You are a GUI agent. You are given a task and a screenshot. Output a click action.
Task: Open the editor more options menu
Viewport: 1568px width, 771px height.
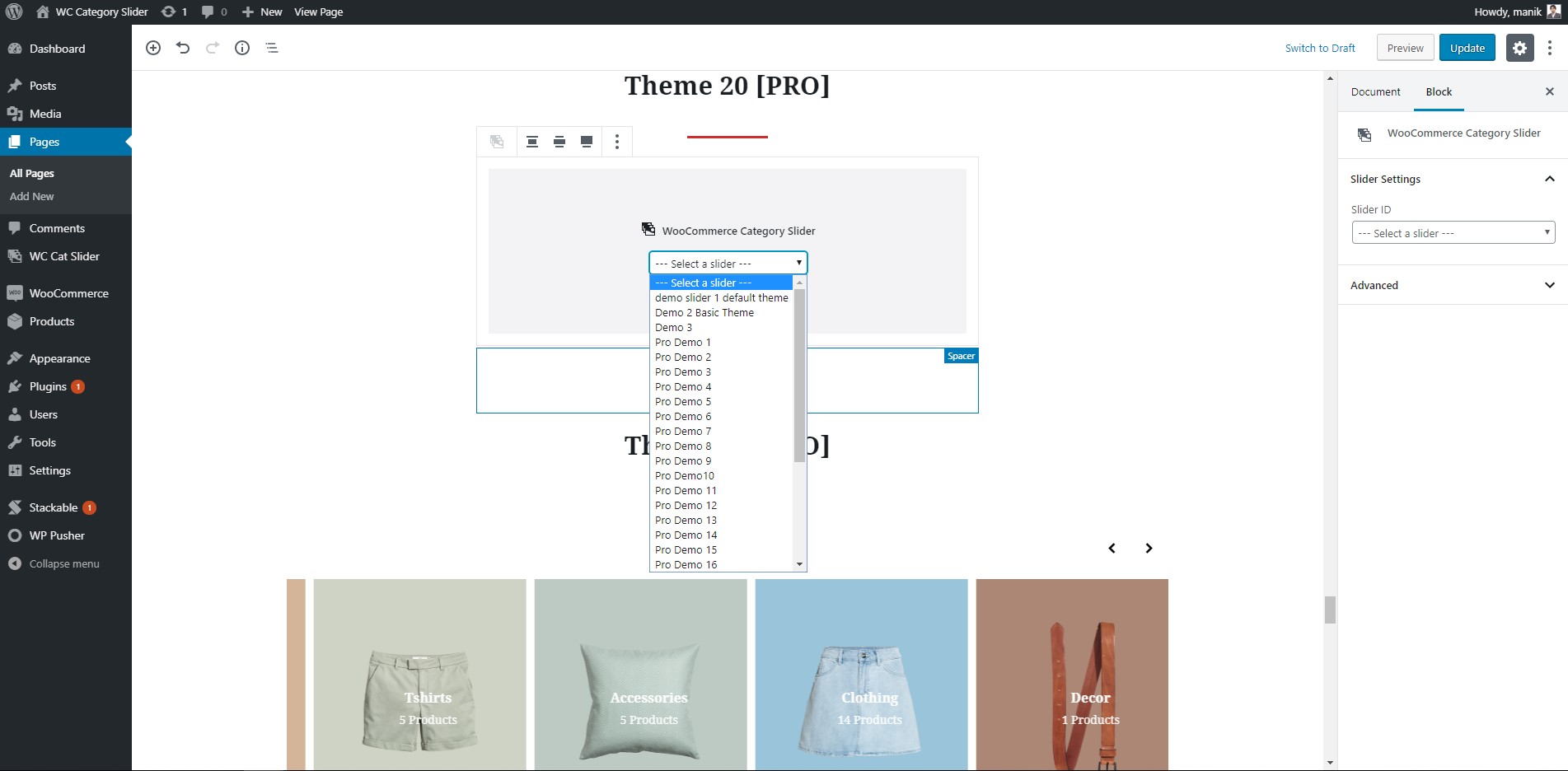point(1550,48)
